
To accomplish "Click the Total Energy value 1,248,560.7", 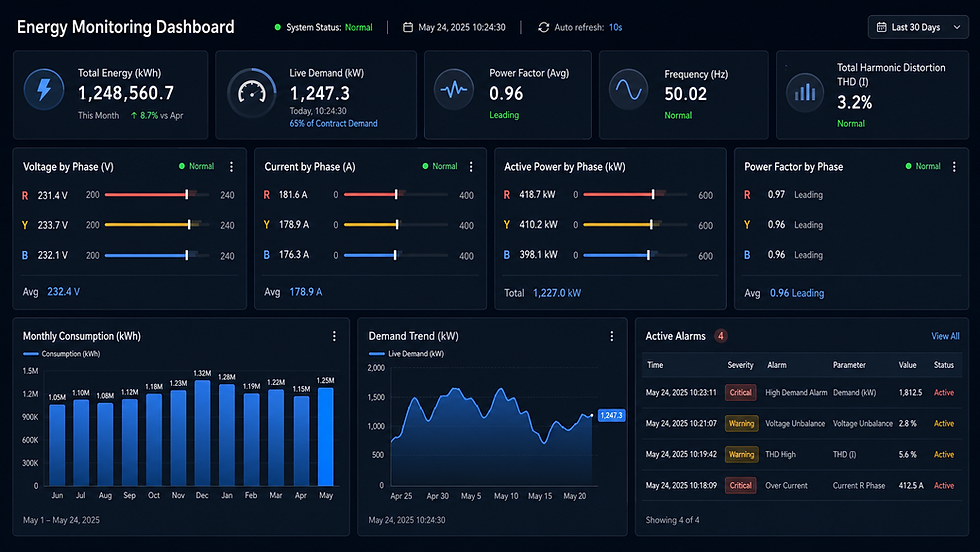I will click(x=126, y=93).
